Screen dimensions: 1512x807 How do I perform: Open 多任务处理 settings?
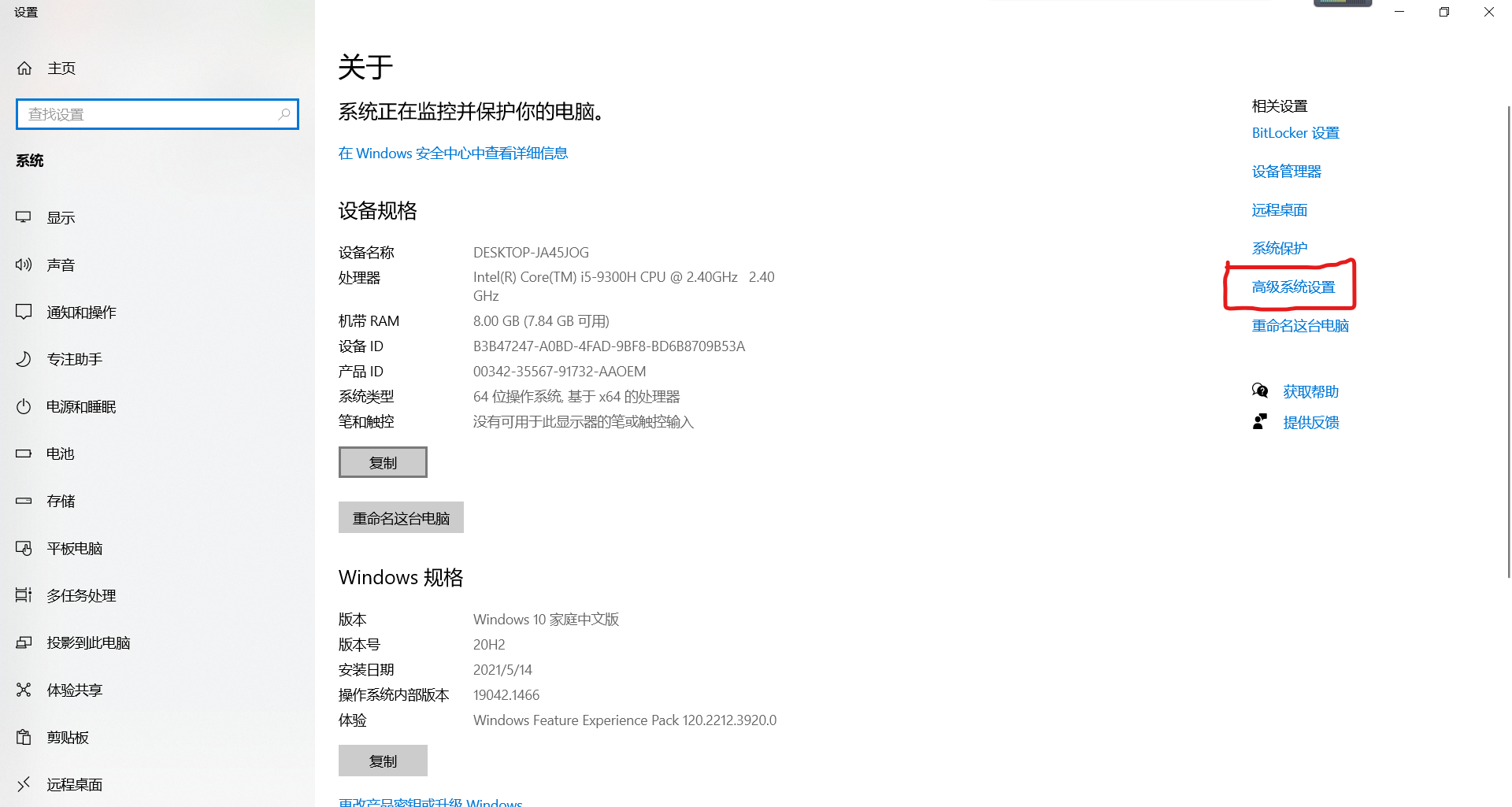tap(80, 595)
